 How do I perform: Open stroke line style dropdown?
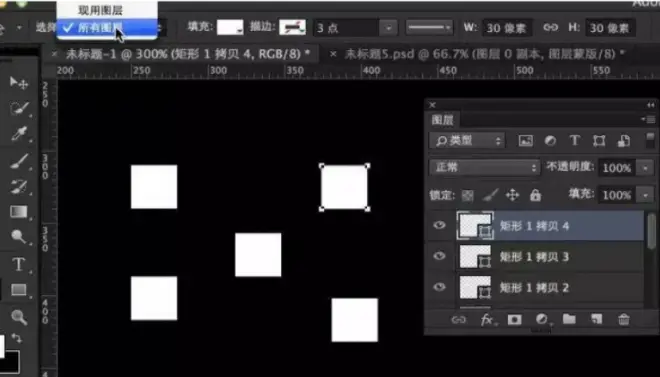429,28
